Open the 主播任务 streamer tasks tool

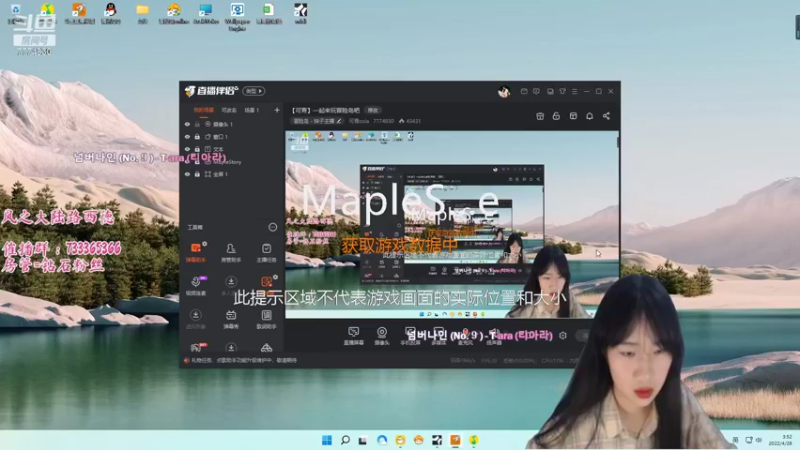pos(266,253)
